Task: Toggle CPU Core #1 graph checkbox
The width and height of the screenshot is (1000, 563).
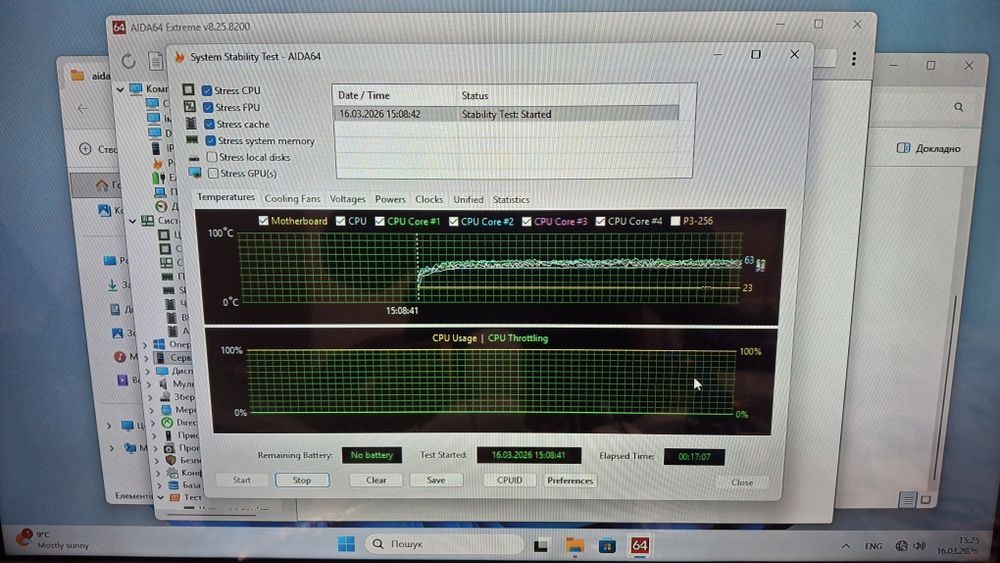Action: pyautogui.click(x=379, y=221)
